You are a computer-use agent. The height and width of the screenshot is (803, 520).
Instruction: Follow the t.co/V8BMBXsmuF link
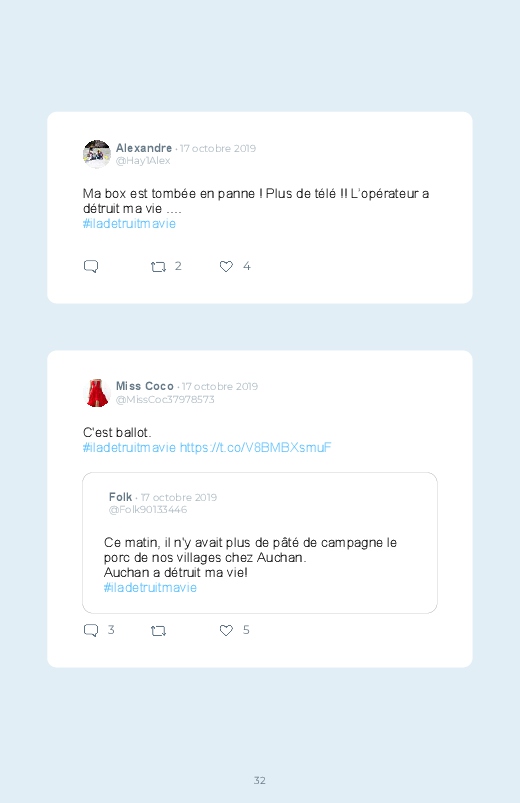click(x=256, y=448)
